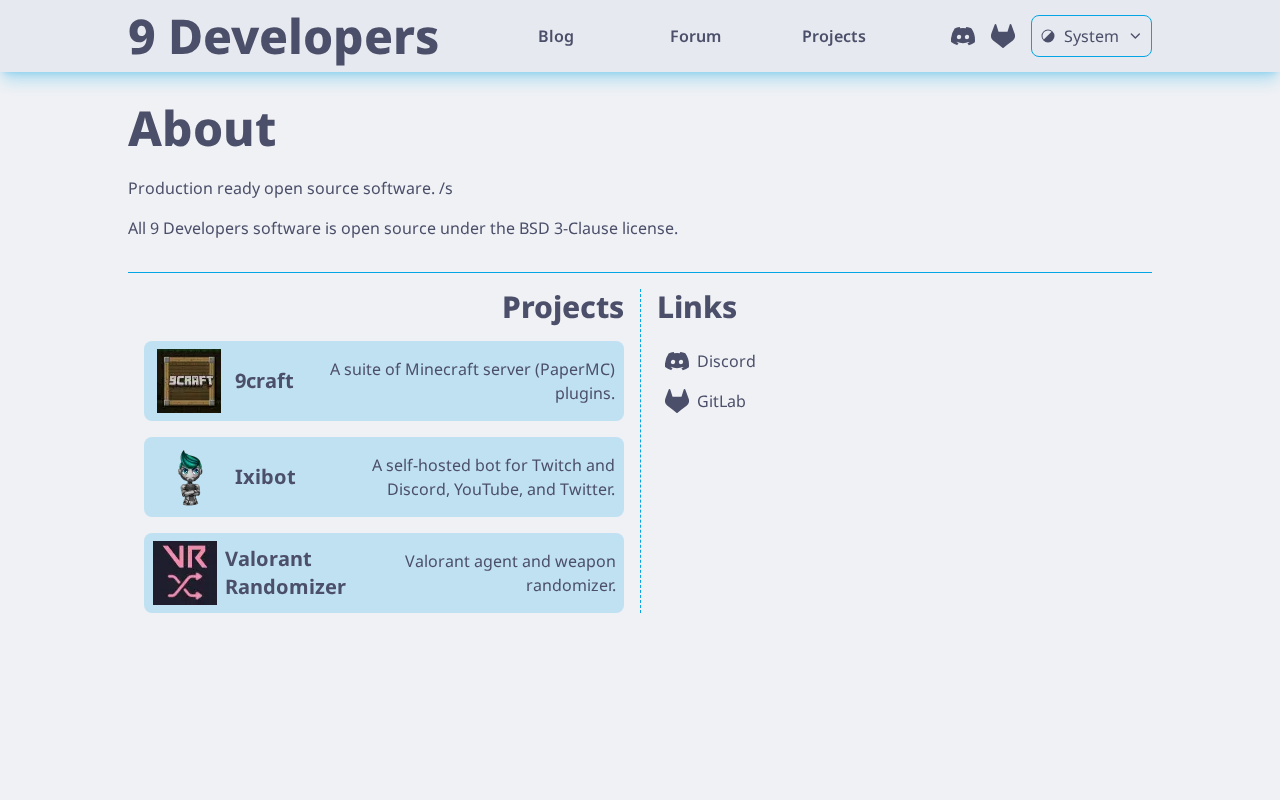Click the Discord icon in the header
This screenshot has width=1280, height=800.
pyautogui.click(x=963, y=36)
